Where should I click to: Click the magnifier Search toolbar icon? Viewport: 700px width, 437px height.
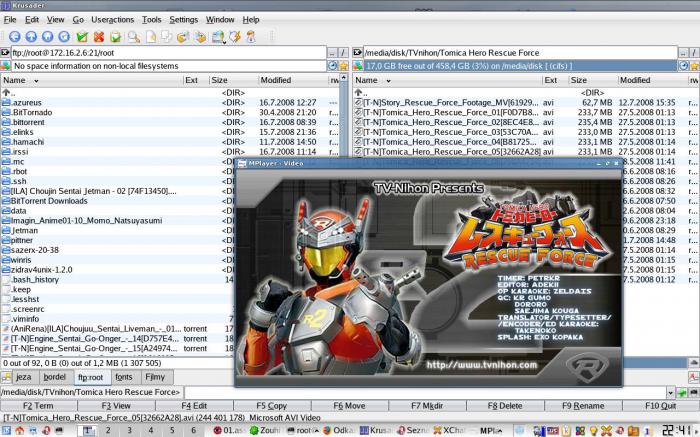click(x=133, y=37)
